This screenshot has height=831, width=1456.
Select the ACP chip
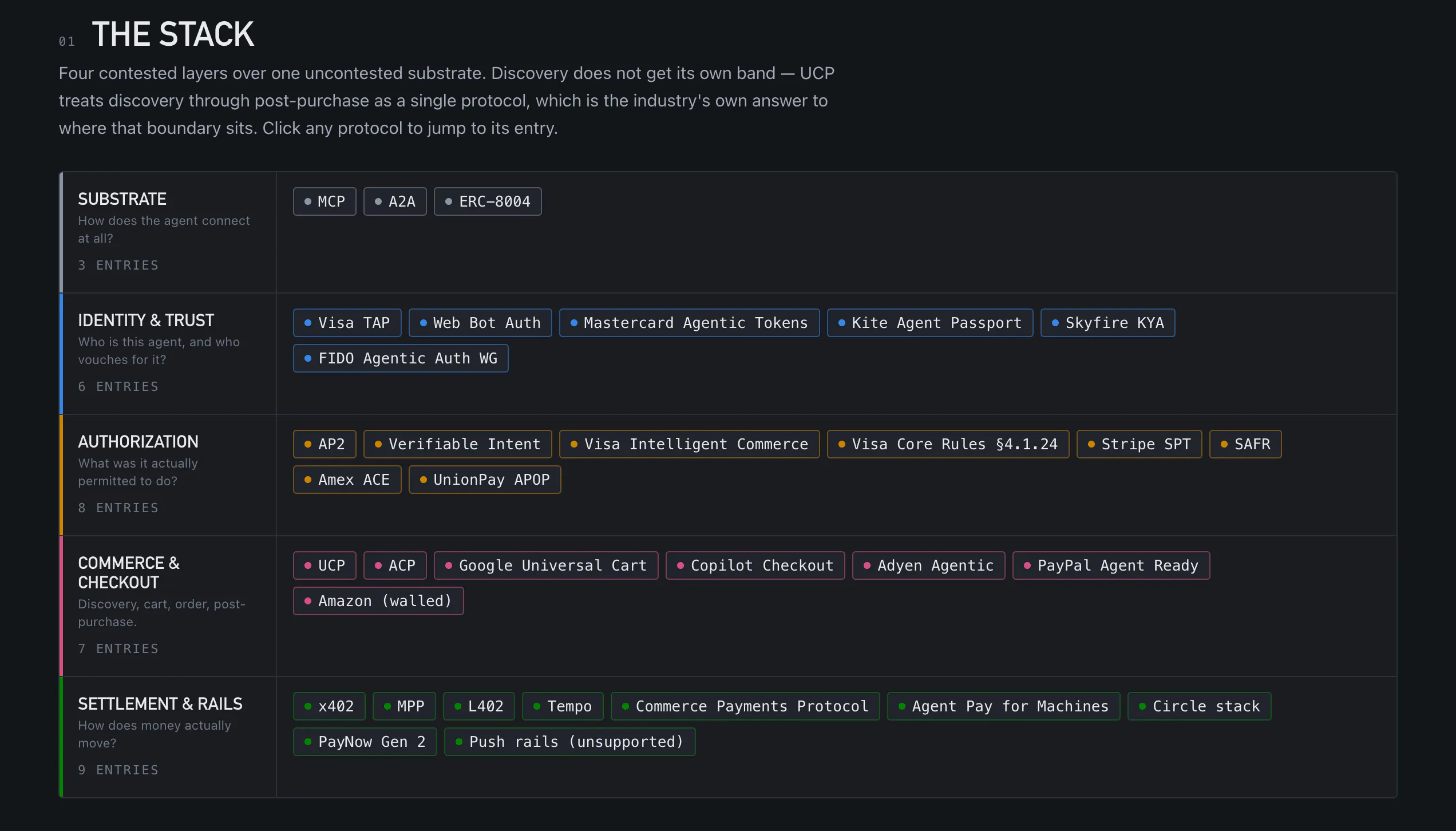[395, 565]
